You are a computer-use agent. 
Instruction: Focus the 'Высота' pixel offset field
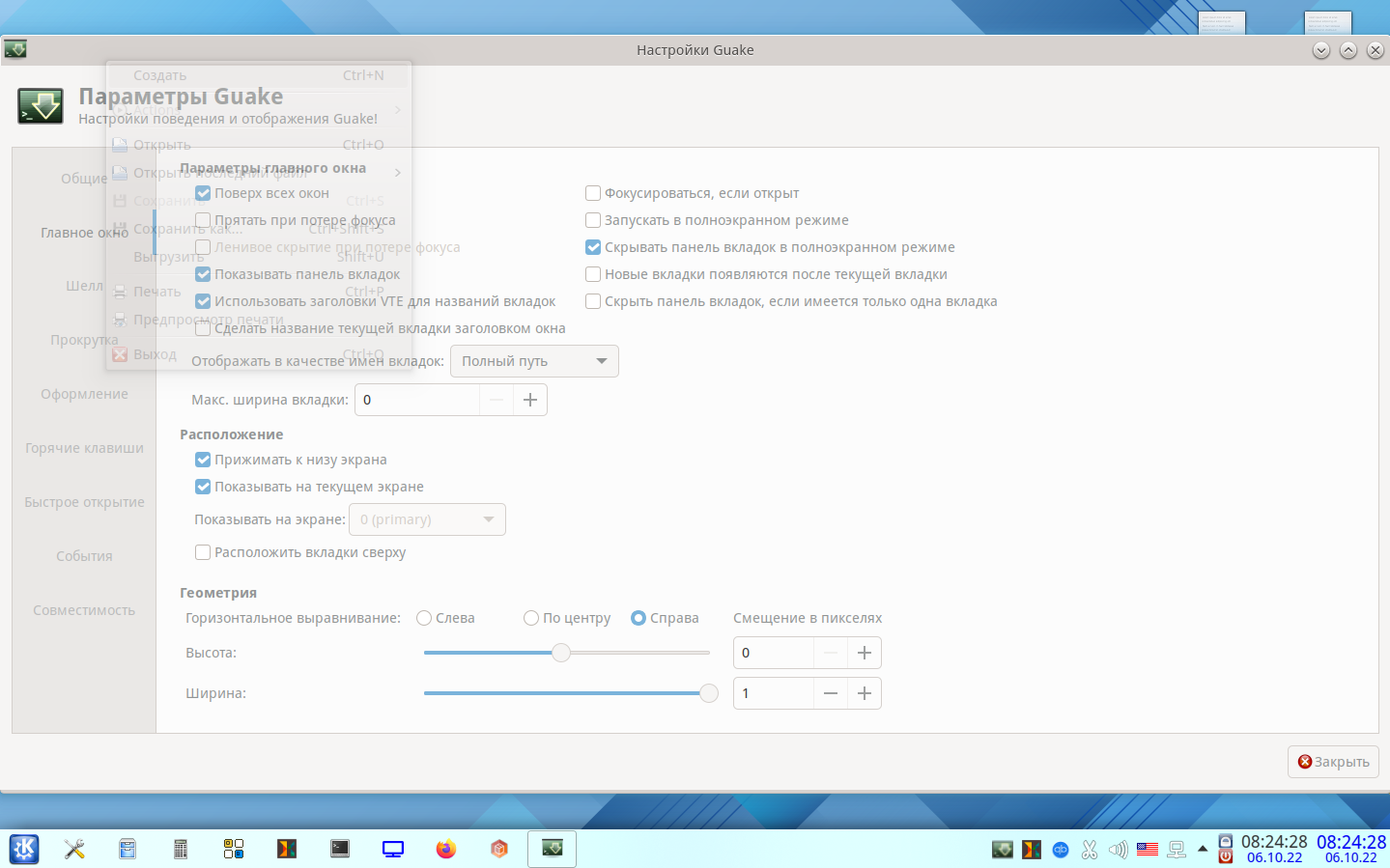coord(774,653)
